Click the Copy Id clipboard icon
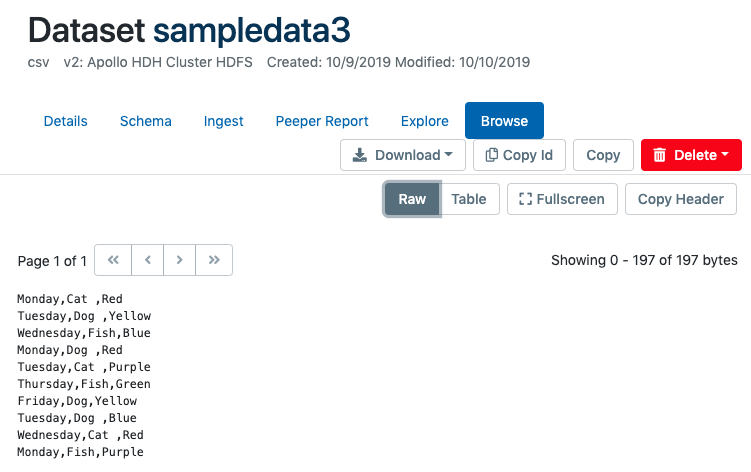The height and width of the screenshot is (472, 751). coord(491,155)
